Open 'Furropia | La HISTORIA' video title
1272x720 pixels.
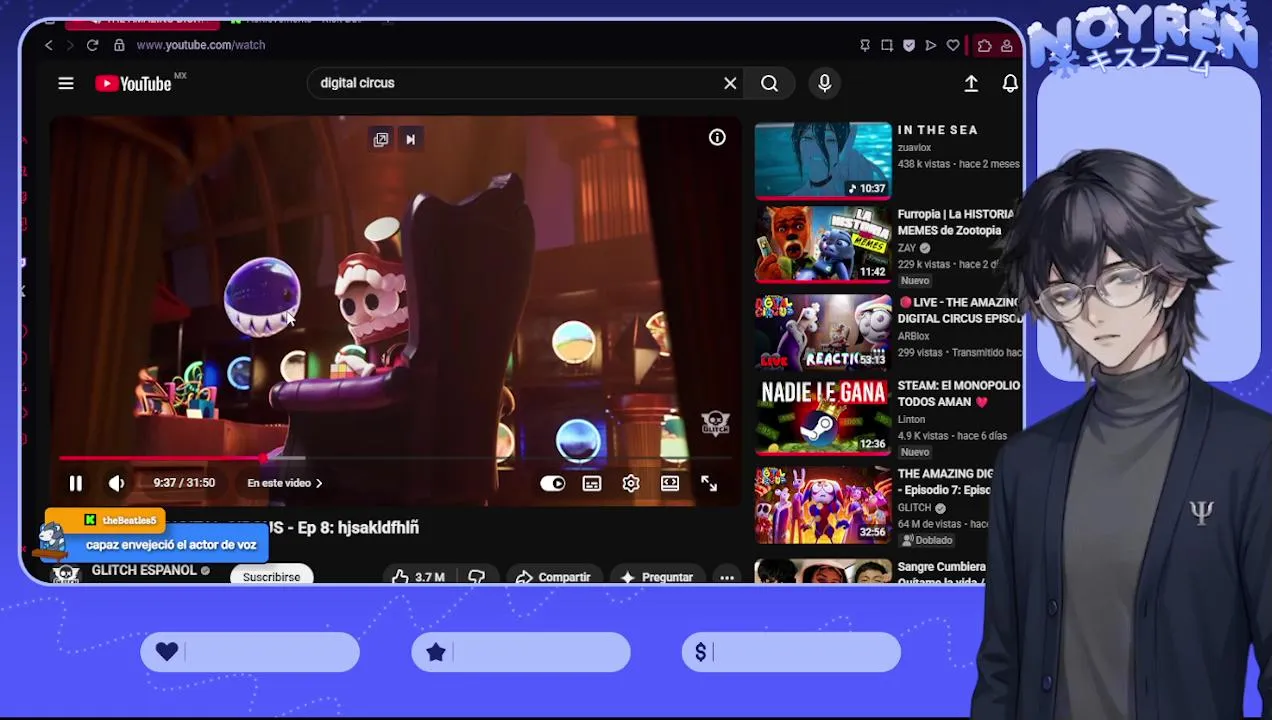pos(956,222)
